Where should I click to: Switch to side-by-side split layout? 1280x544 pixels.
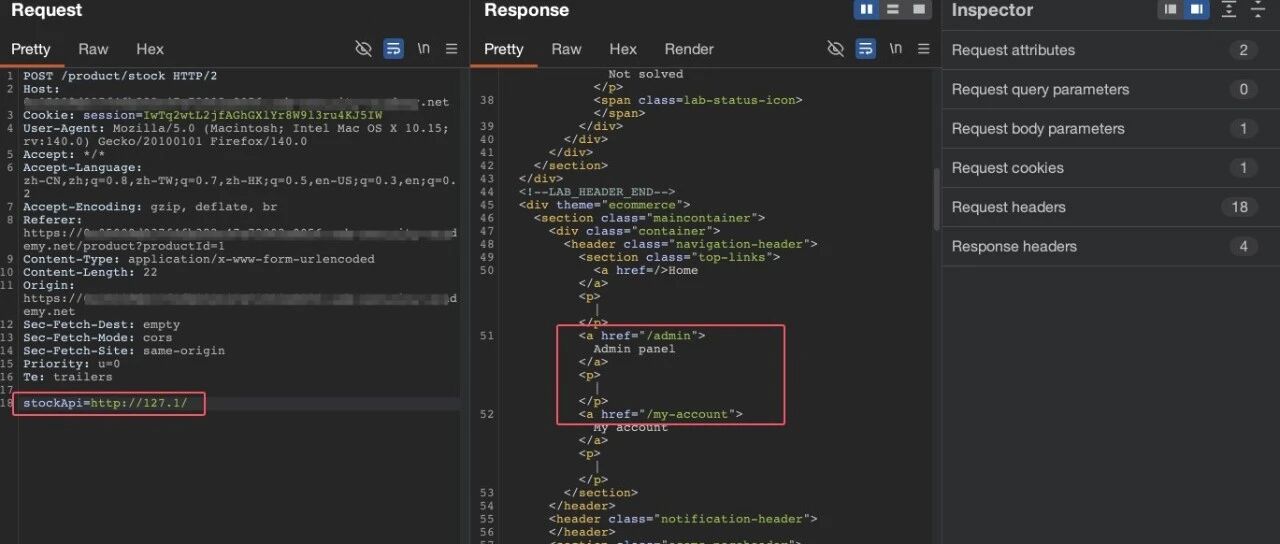(866, 10)
